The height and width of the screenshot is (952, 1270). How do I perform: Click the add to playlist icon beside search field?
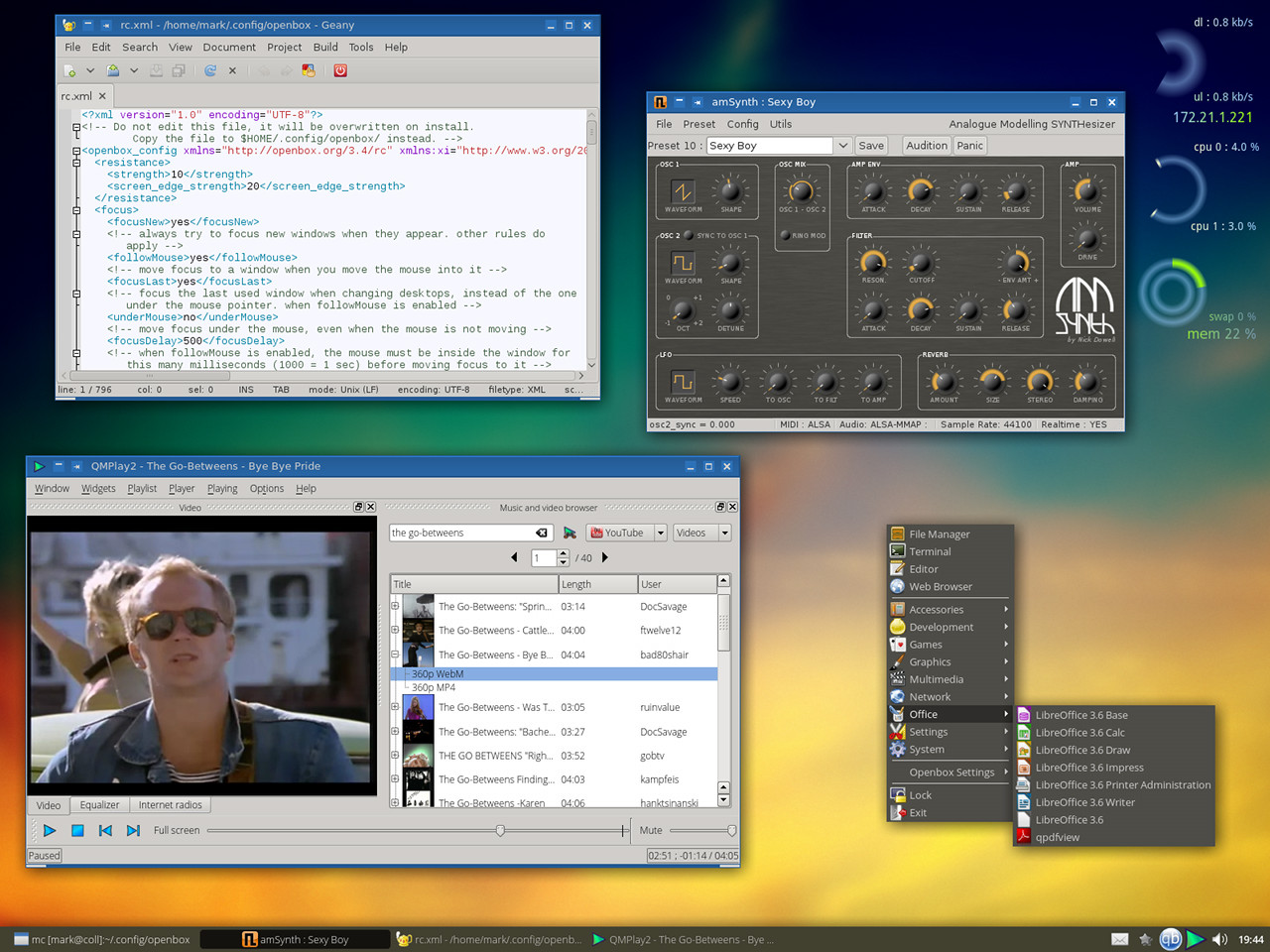click(x=570, y=533)
